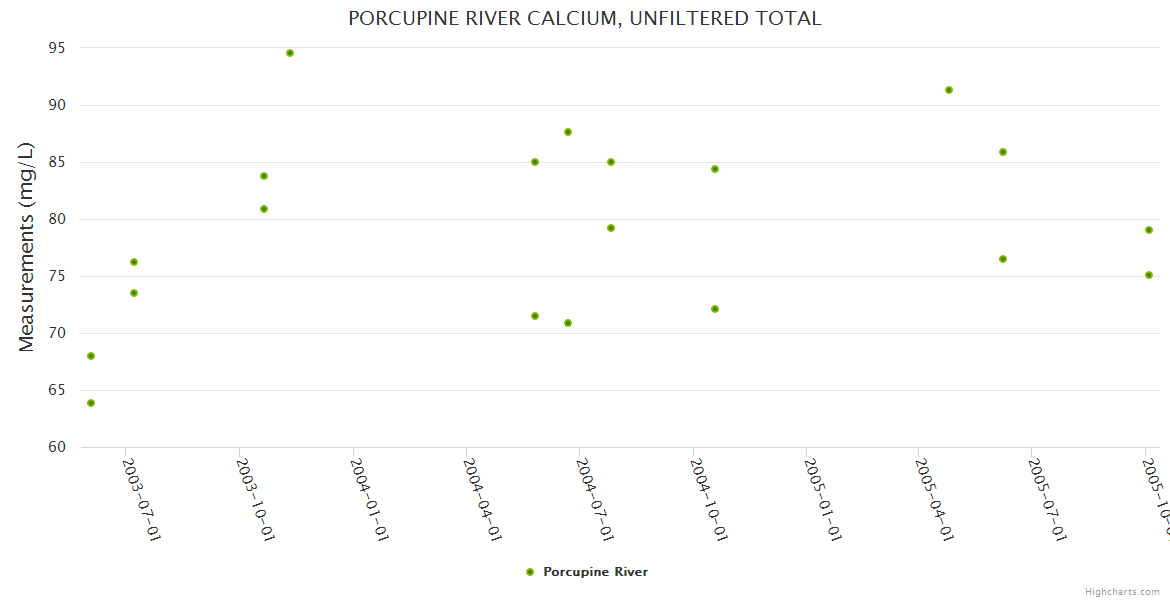The height and width of the screenshot is (600, 1170).
Task: Click the Porcupine River Calcium chart title
Action: coord(585,18)
